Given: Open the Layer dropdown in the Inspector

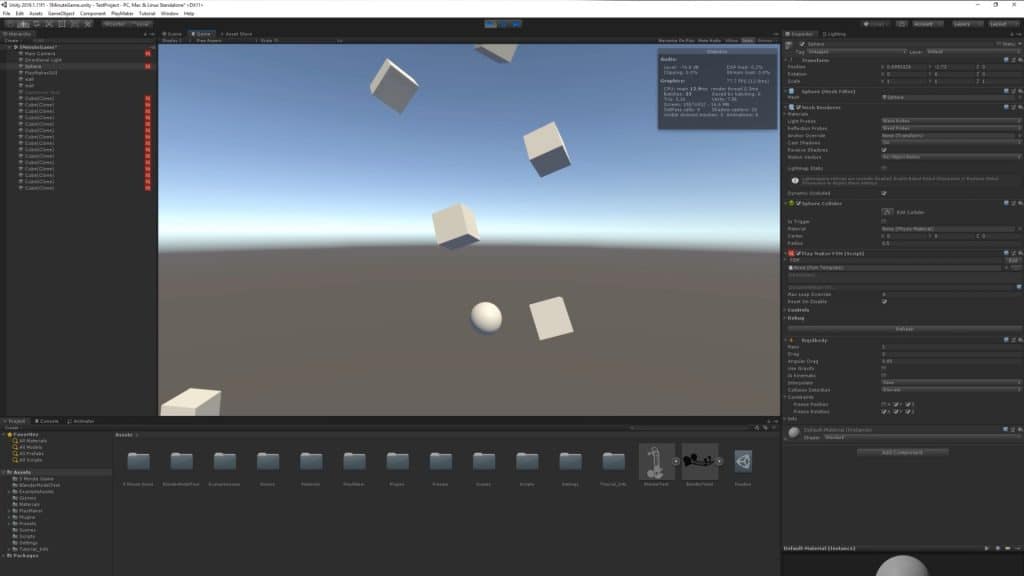Looking at the screenshot, I should point(972,52).
